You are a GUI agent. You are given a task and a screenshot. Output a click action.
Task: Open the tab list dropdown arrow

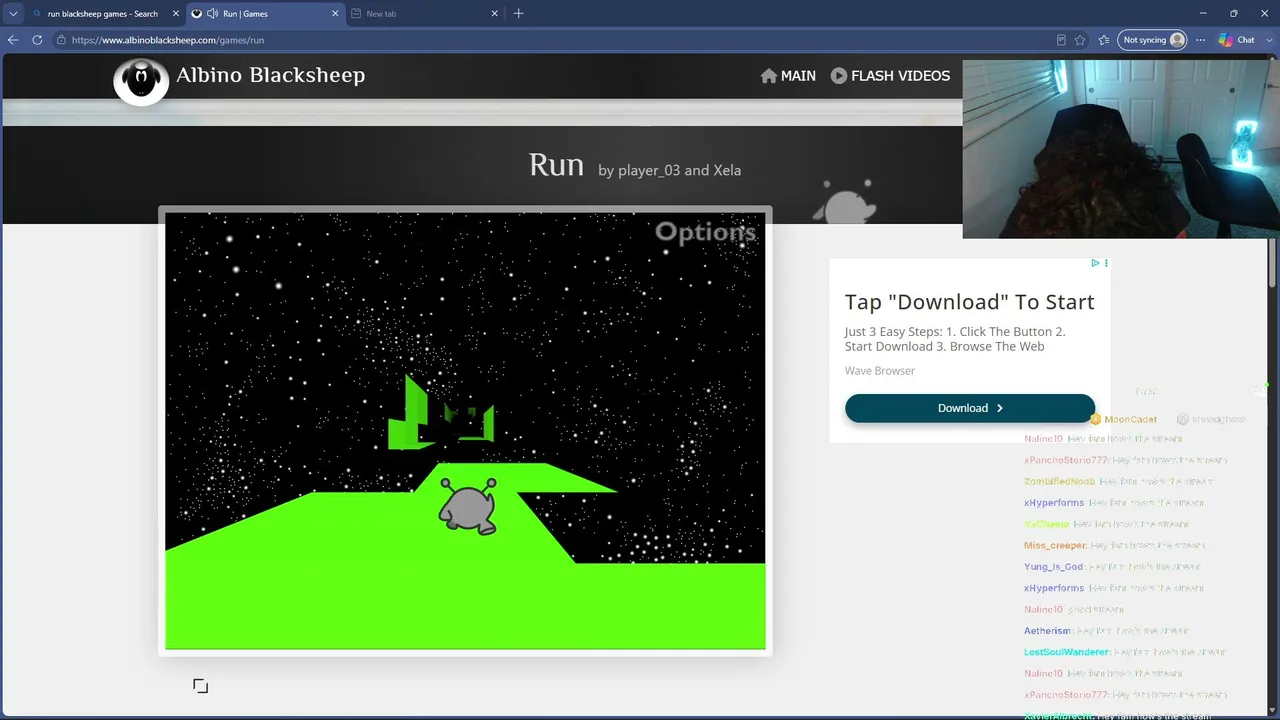(13, 14)
